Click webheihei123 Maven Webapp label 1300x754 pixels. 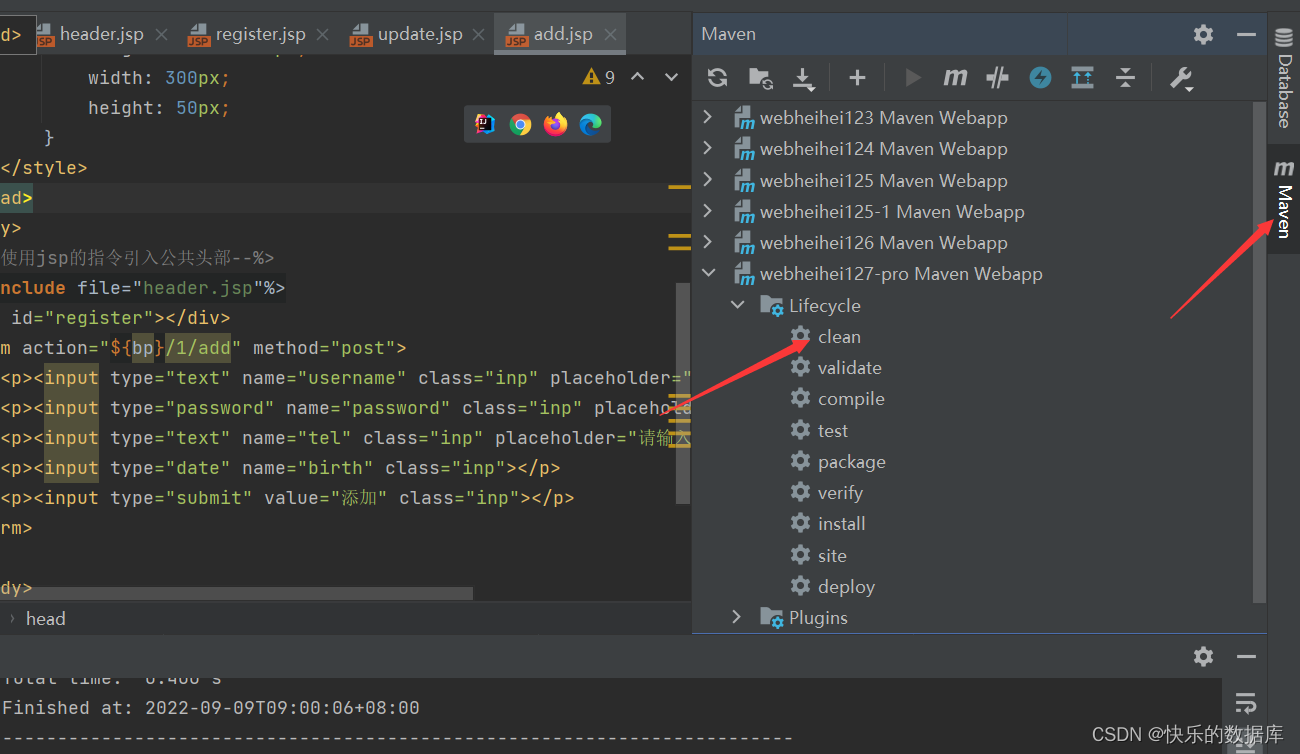pyautogui.click(x=884, y=117)
